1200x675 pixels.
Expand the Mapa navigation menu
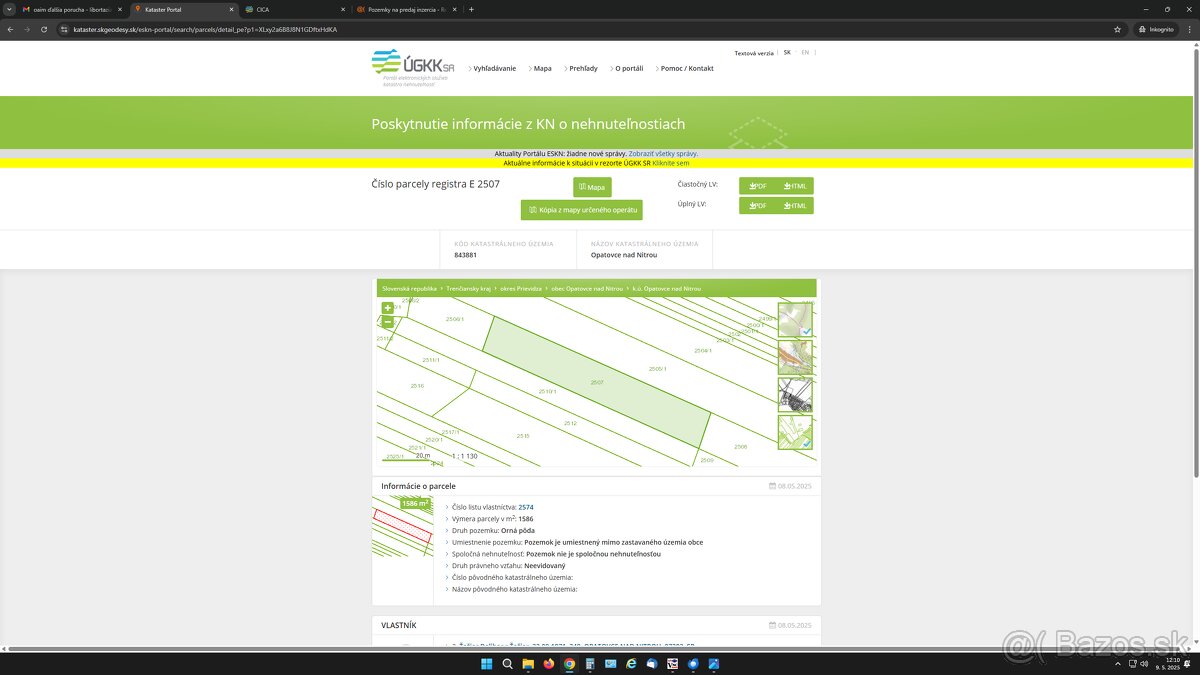tap(541, 69)
